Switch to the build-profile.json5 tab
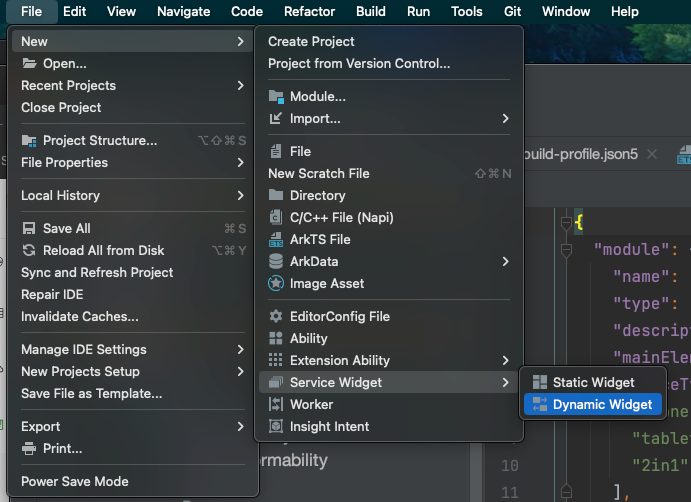The image size is (691, 502). click(581, 154)
